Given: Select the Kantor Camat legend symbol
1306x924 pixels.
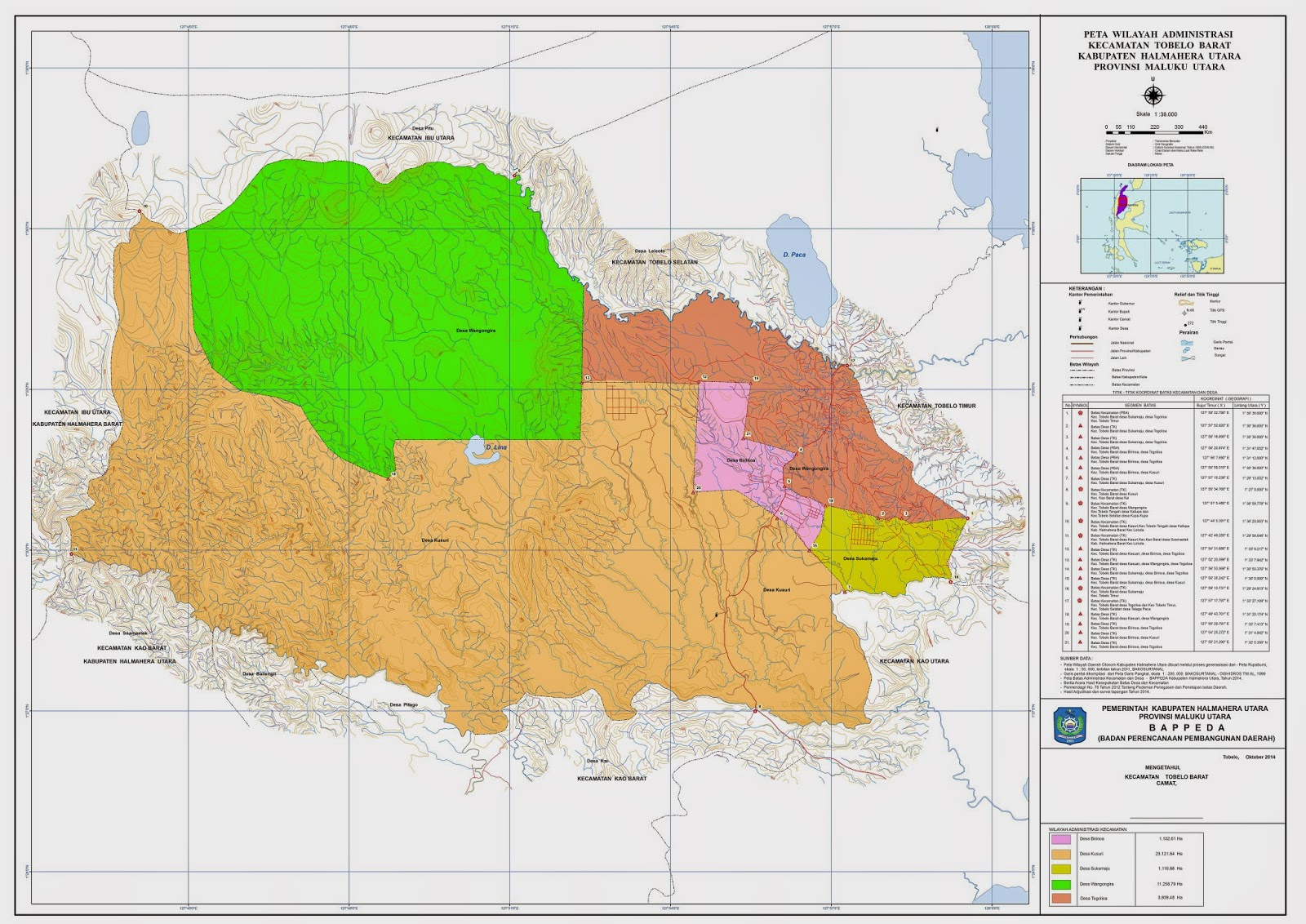Looking at the screenshot, I should (x=1080, y=319).
